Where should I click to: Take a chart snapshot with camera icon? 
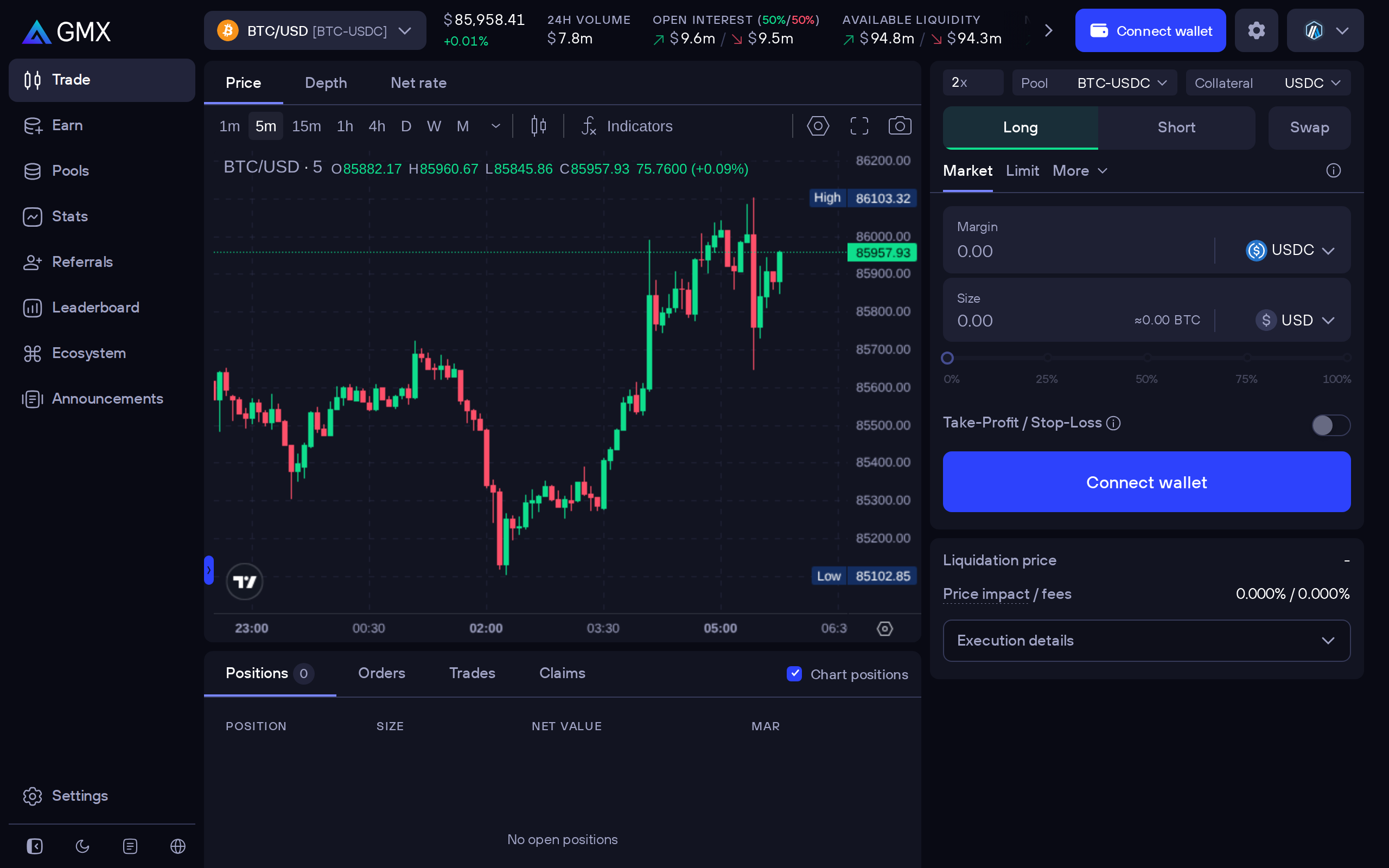coord(900,126)
